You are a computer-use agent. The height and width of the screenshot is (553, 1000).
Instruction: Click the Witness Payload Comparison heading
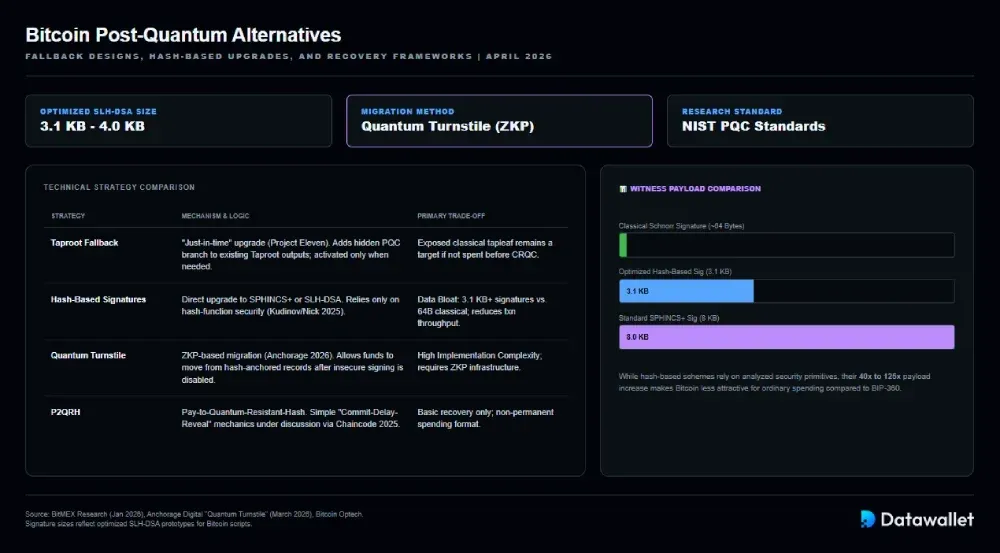coord(695,189)
